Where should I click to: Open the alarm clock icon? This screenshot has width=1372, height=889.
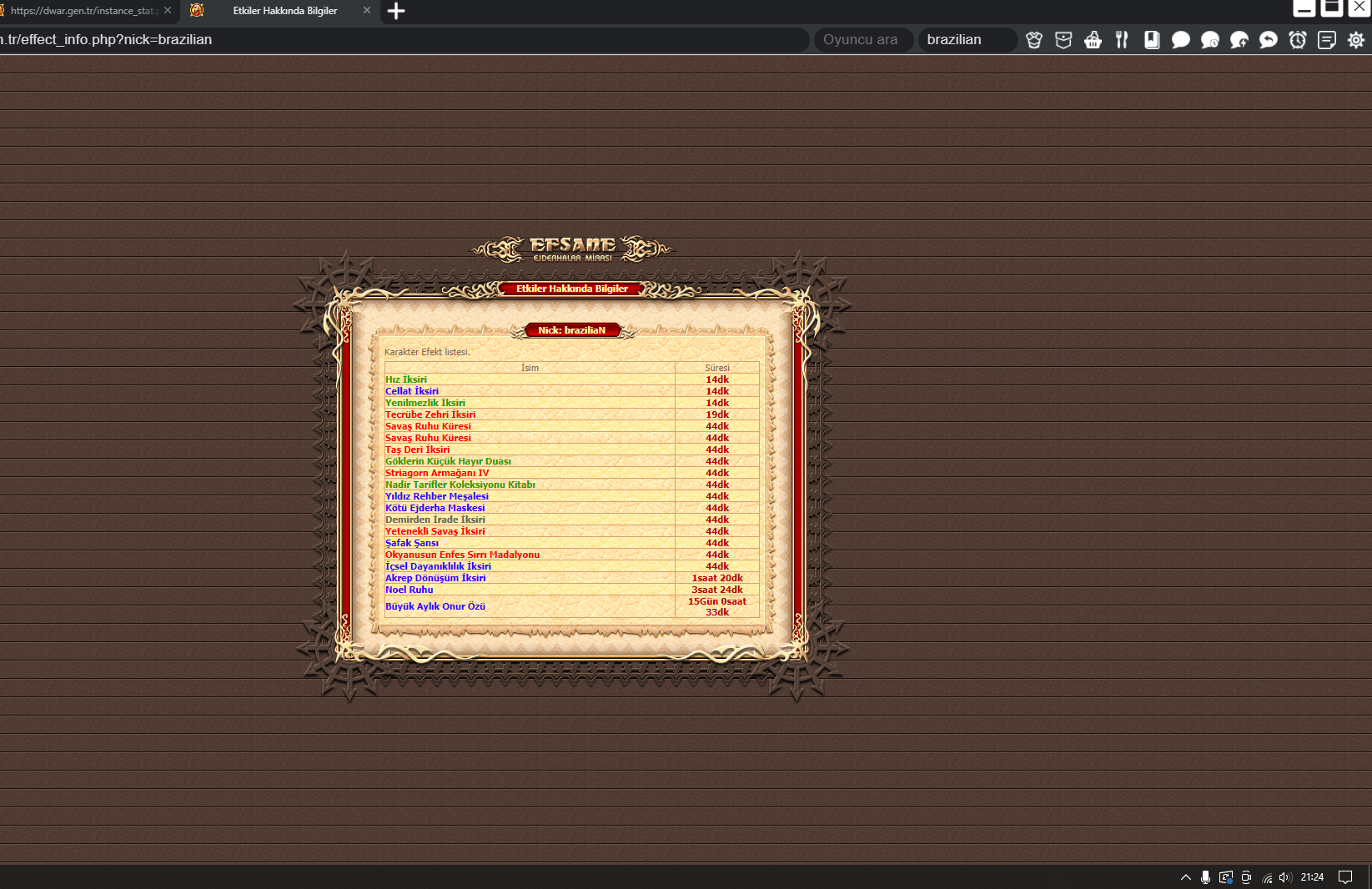click(1298, 40)
